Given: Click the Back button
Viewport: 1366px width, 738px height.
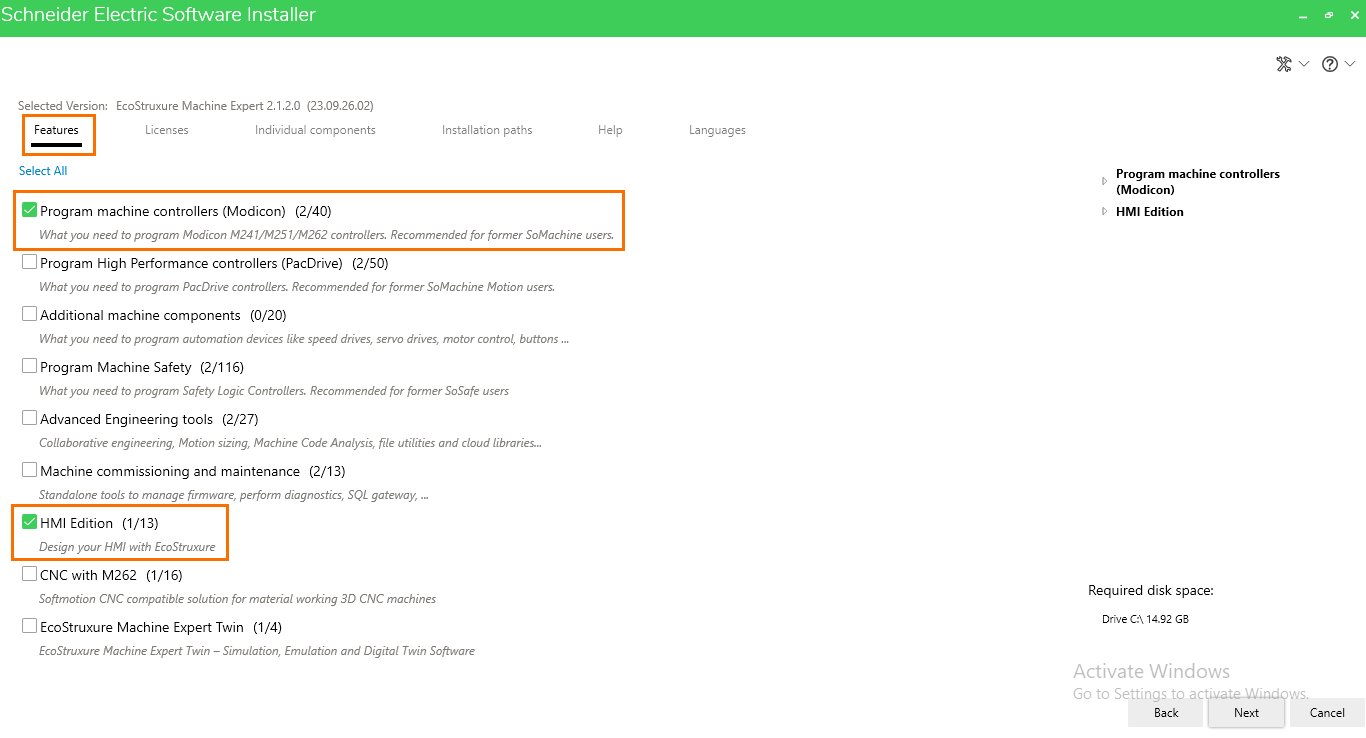Looking at the screenshot, I should pos(1166,713).
